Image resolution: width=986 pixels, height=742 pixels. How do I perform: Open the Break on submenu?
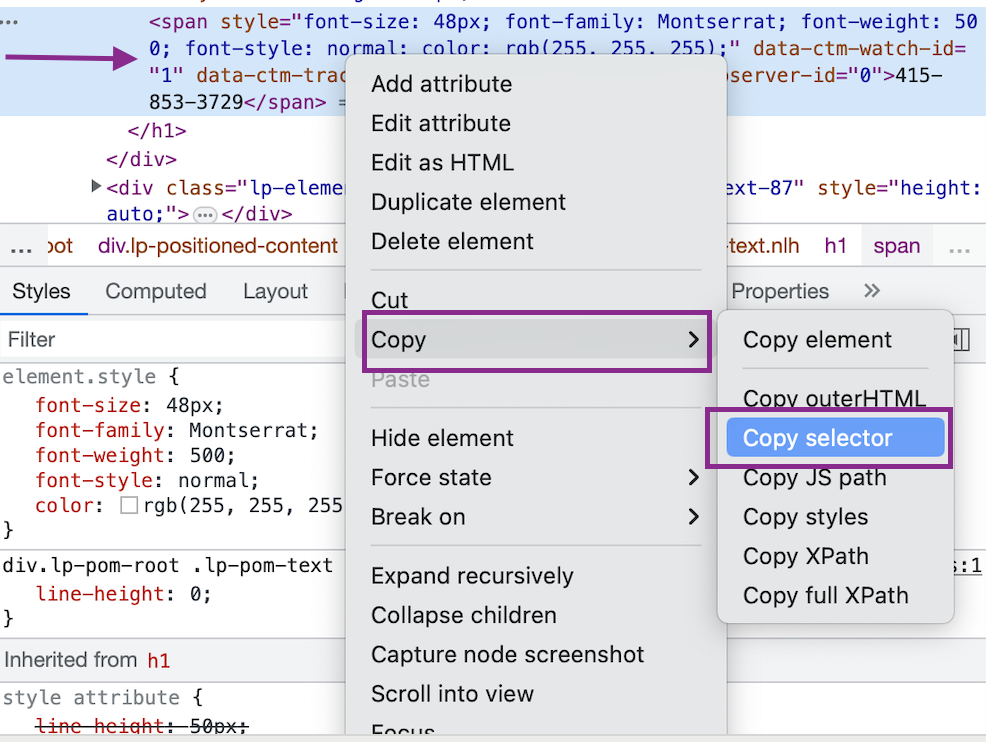point(536,517)
